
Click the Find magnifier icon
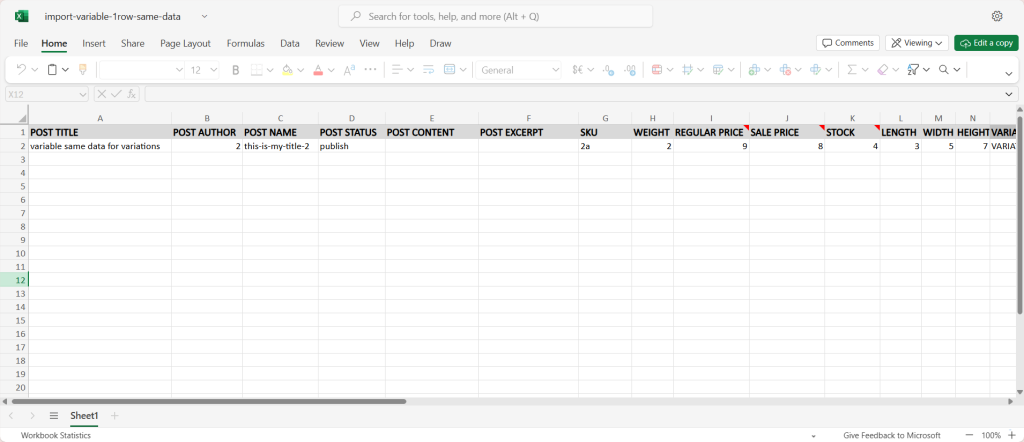944,70
